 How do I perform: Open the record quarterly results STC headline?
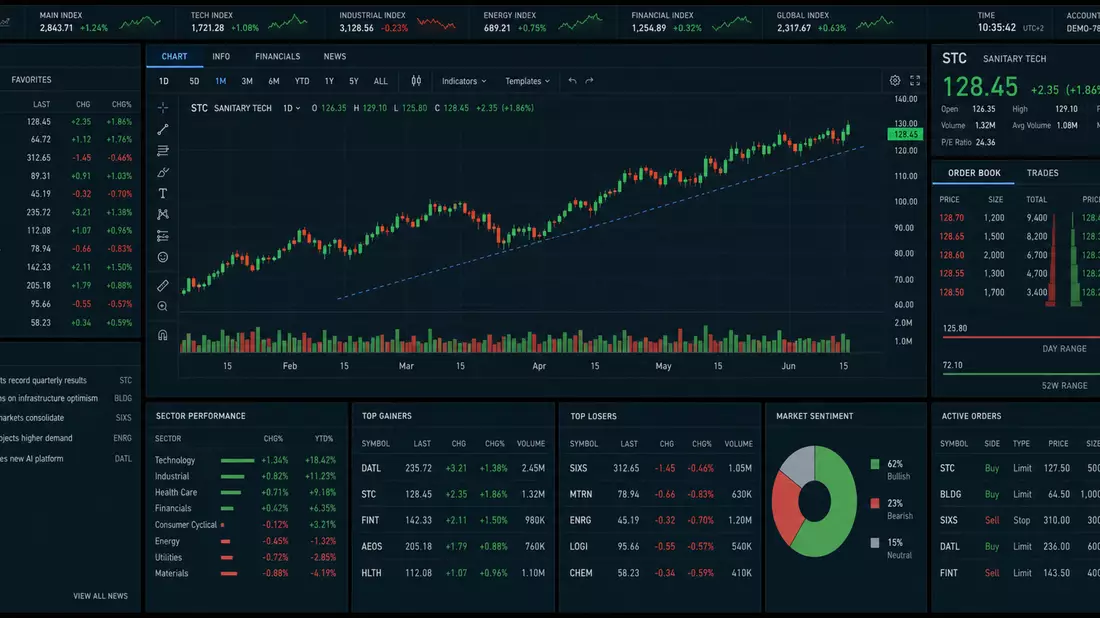[x=67, y=380]
